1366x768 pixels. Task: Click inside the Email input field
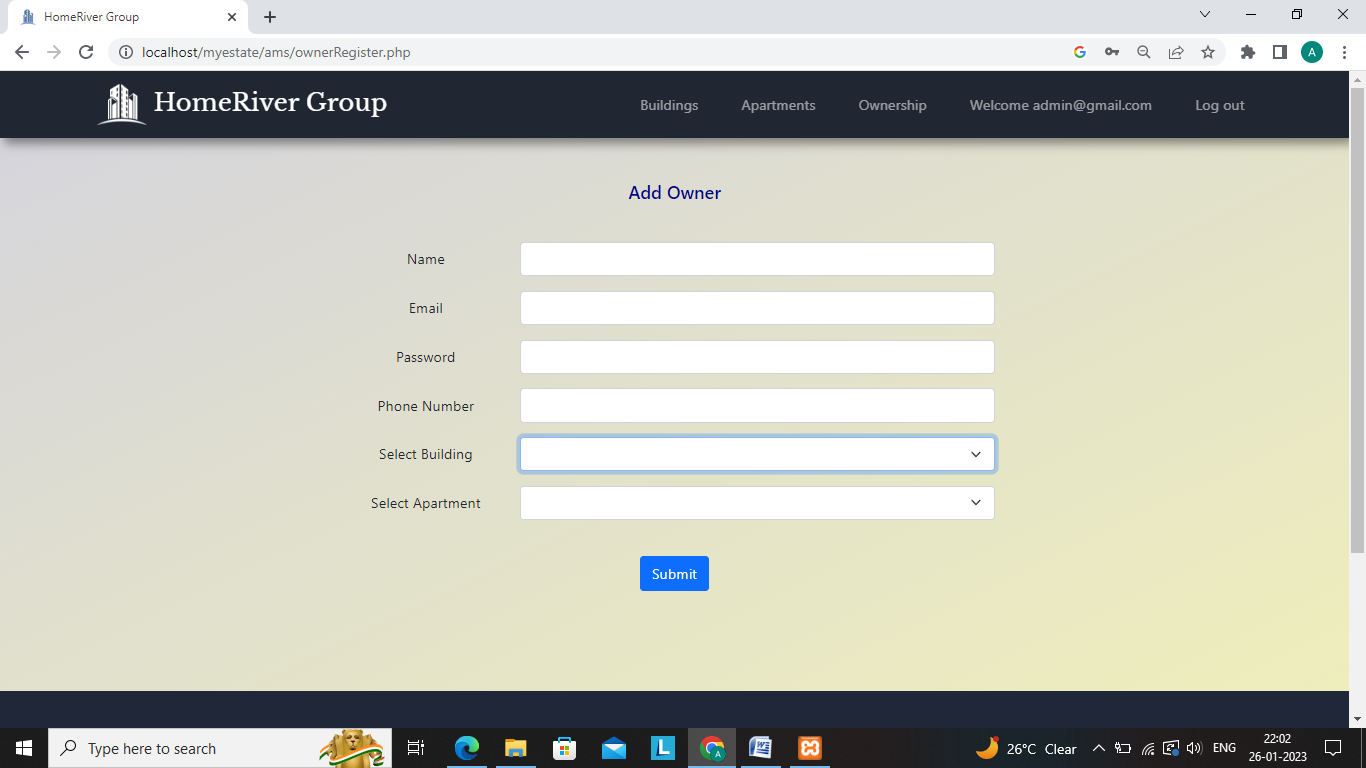click(756, 308)
